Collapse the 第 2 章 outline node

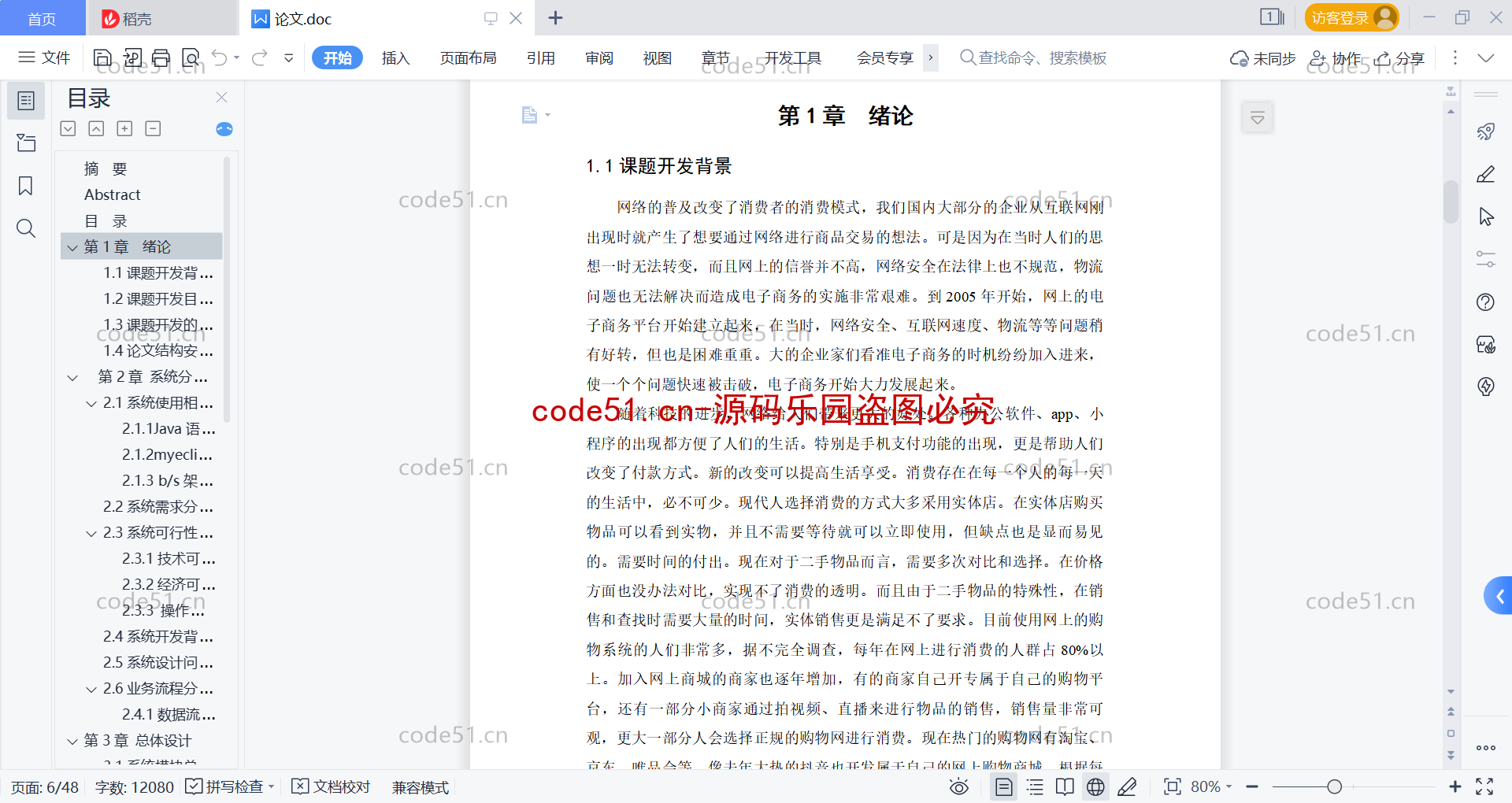coord(72,377)
